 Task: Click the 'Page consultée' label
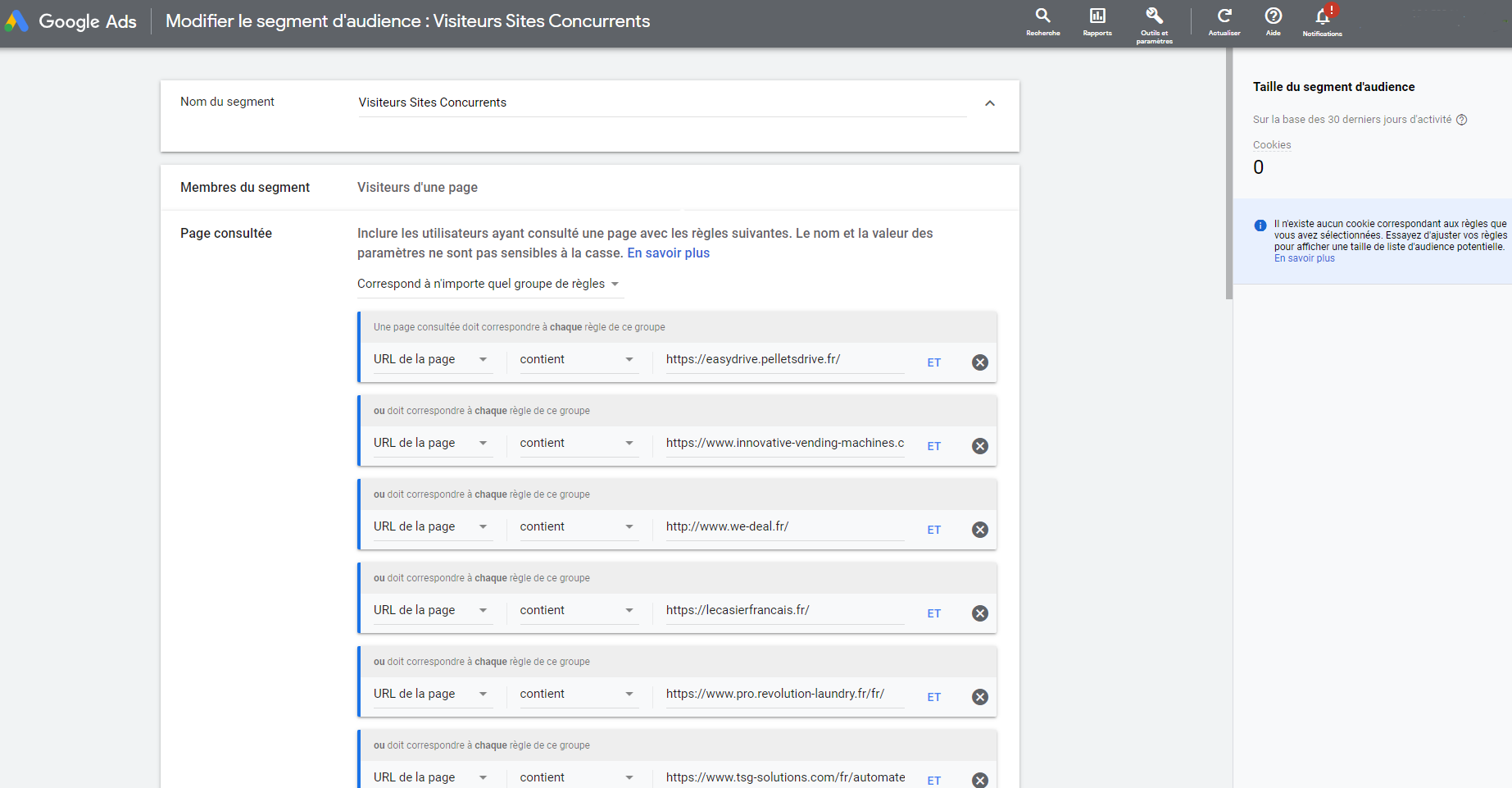pos(226,234)
